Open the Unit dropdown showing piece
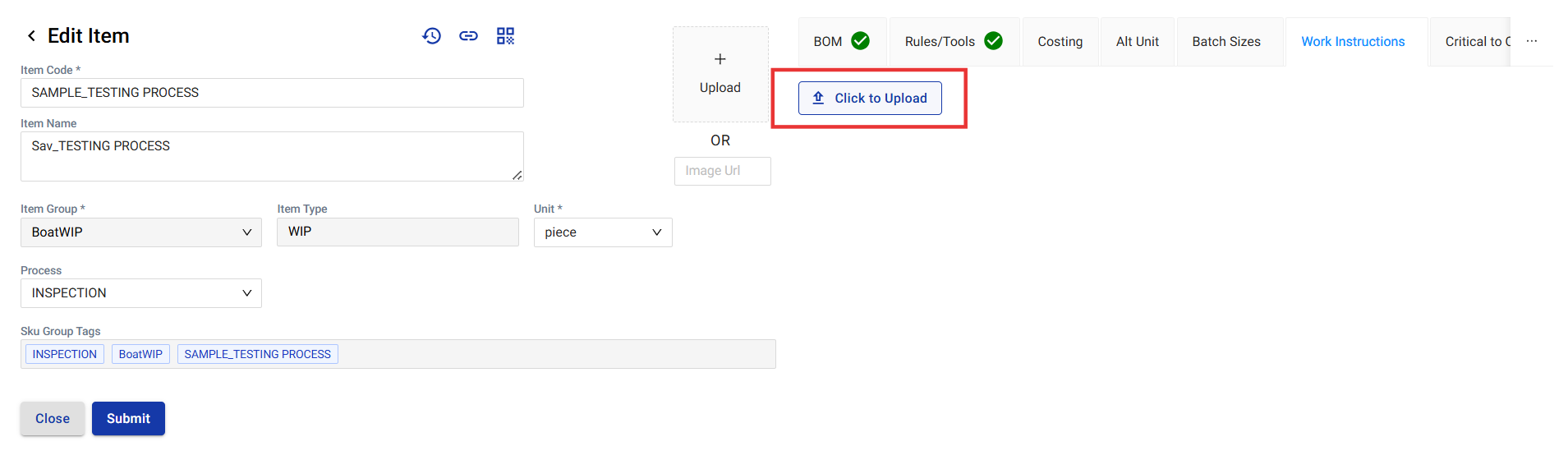This screenshot has width=1568, height=469. 602,232
